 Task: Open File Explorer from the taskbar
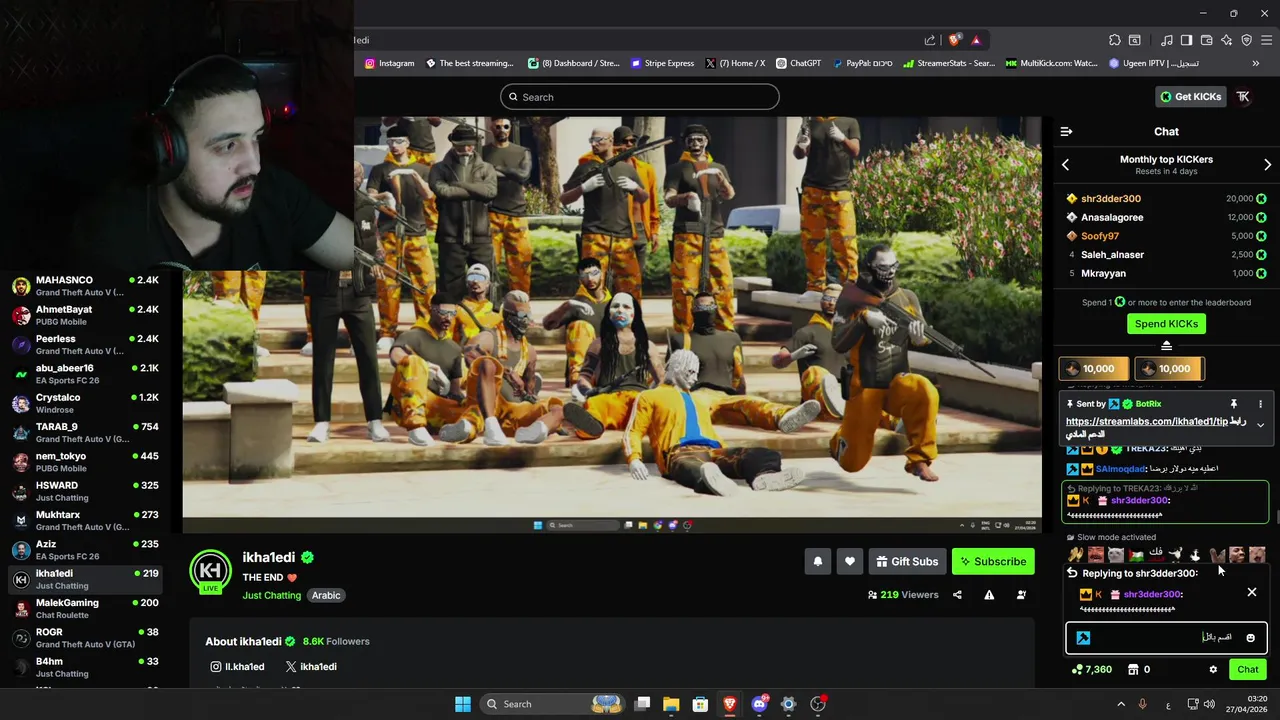click(x=671, y=704)
